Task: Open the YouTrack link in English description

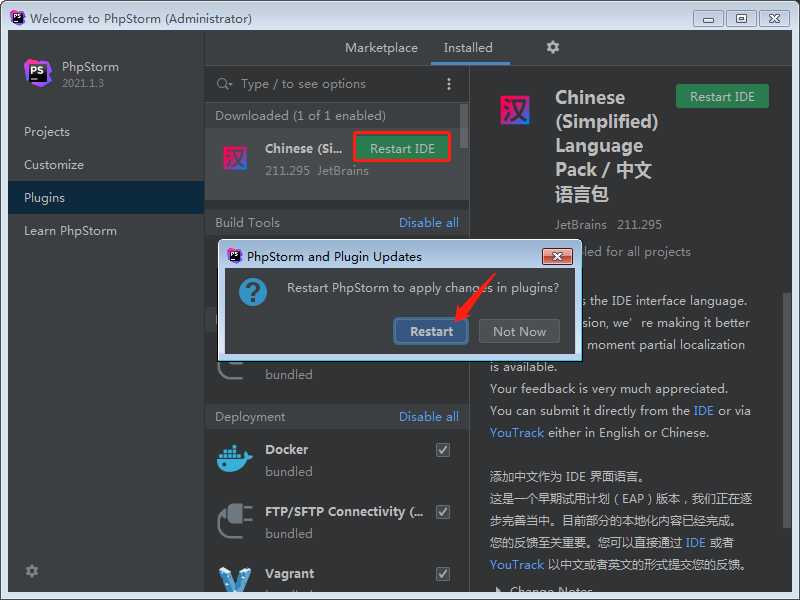Action: pyautogui.click(x=517, y=433)
